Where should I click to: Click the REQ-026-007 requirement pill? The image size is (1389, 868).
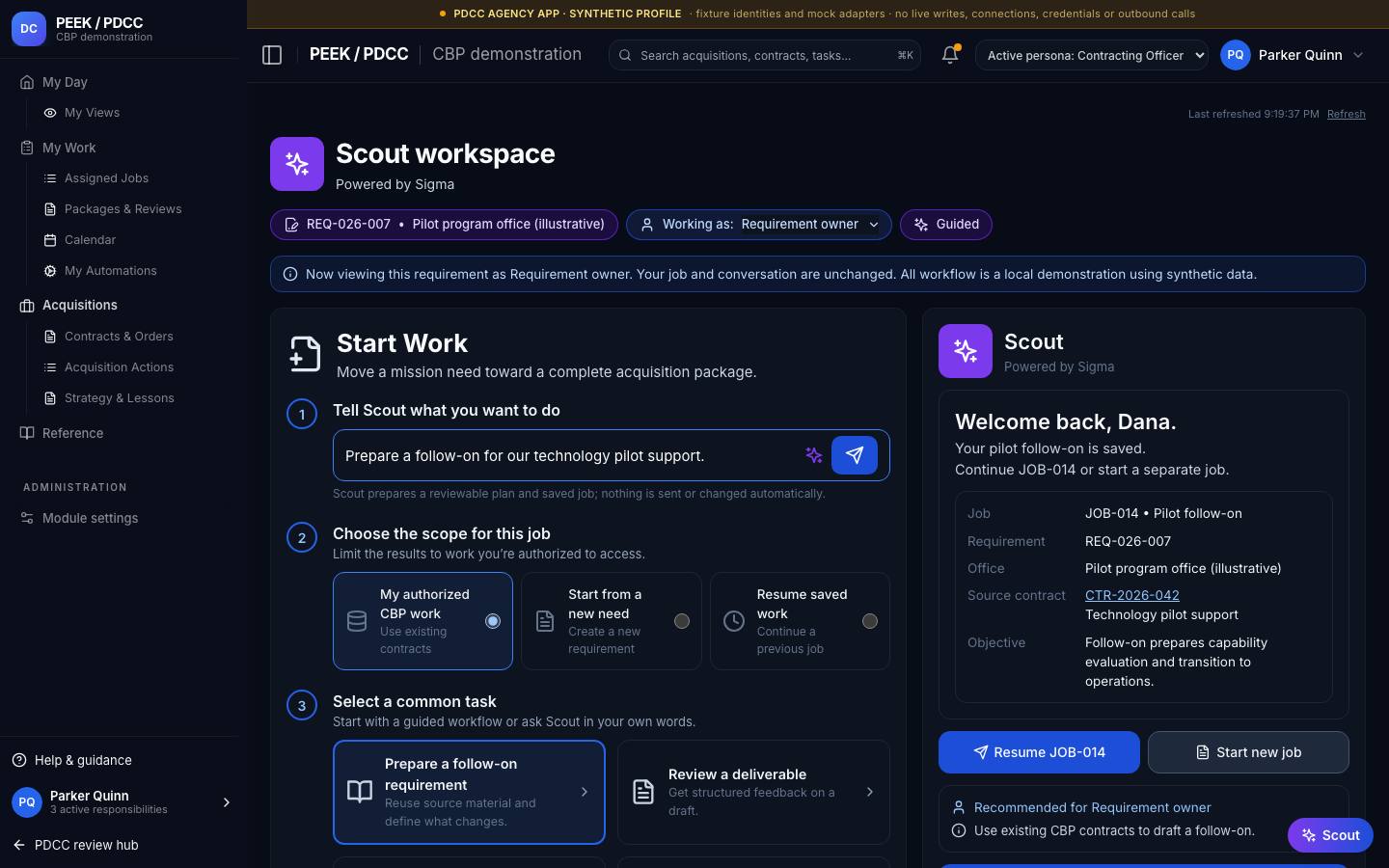[x=444, y=225]
